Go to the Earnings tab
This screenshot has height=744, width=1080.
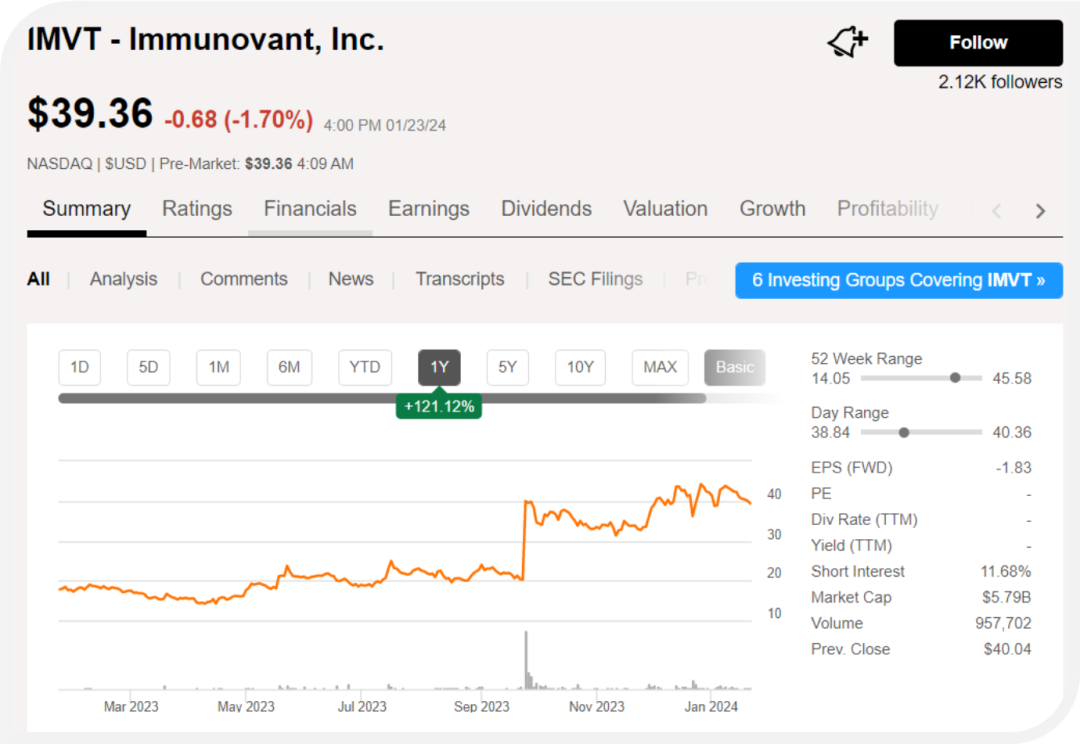click(428, 209)
